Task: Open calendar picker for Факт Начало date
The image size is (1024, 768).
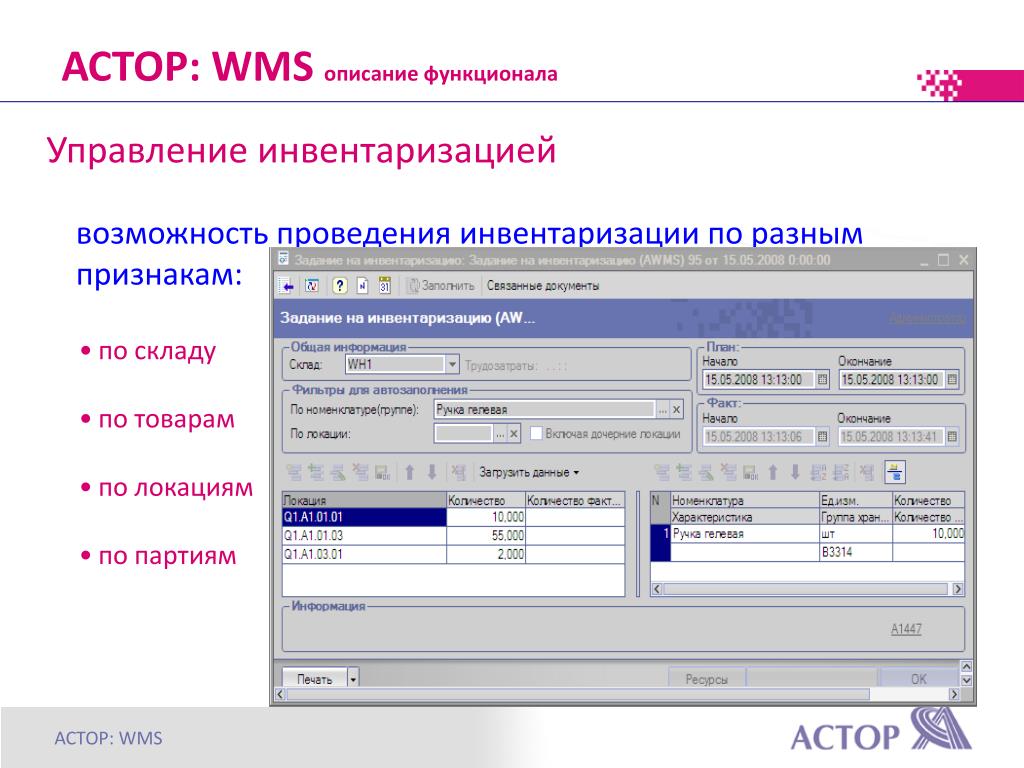Action: 822,436
